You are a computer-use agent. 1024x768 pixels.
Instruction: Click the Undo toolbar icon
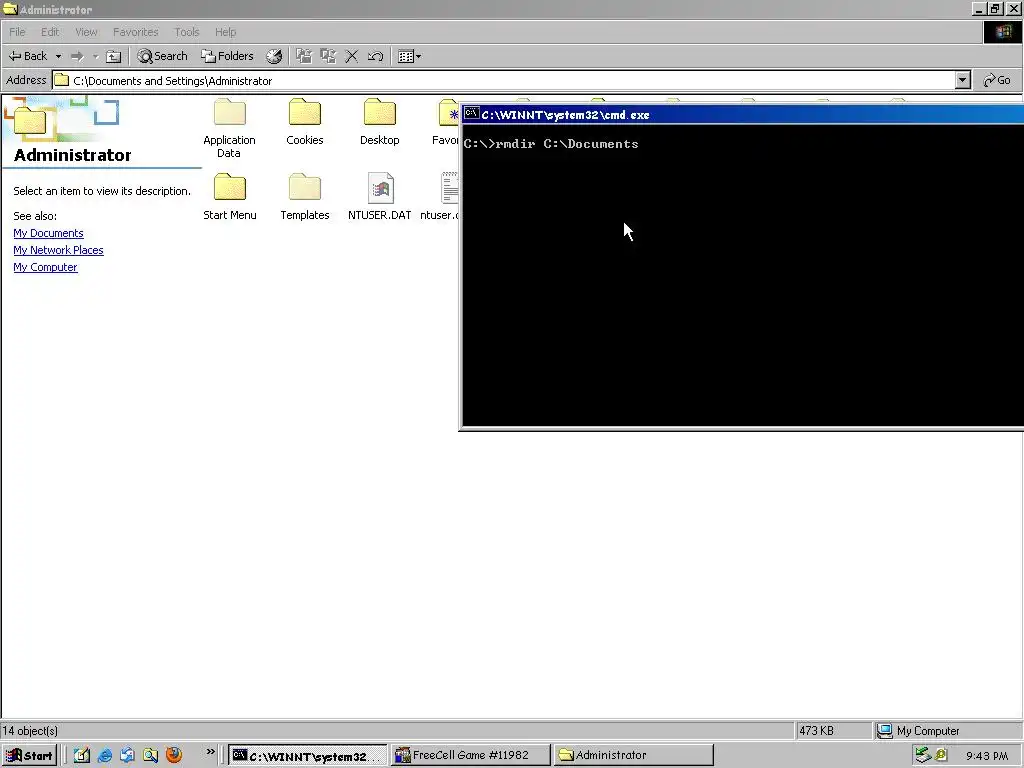(x=376, y=56)
